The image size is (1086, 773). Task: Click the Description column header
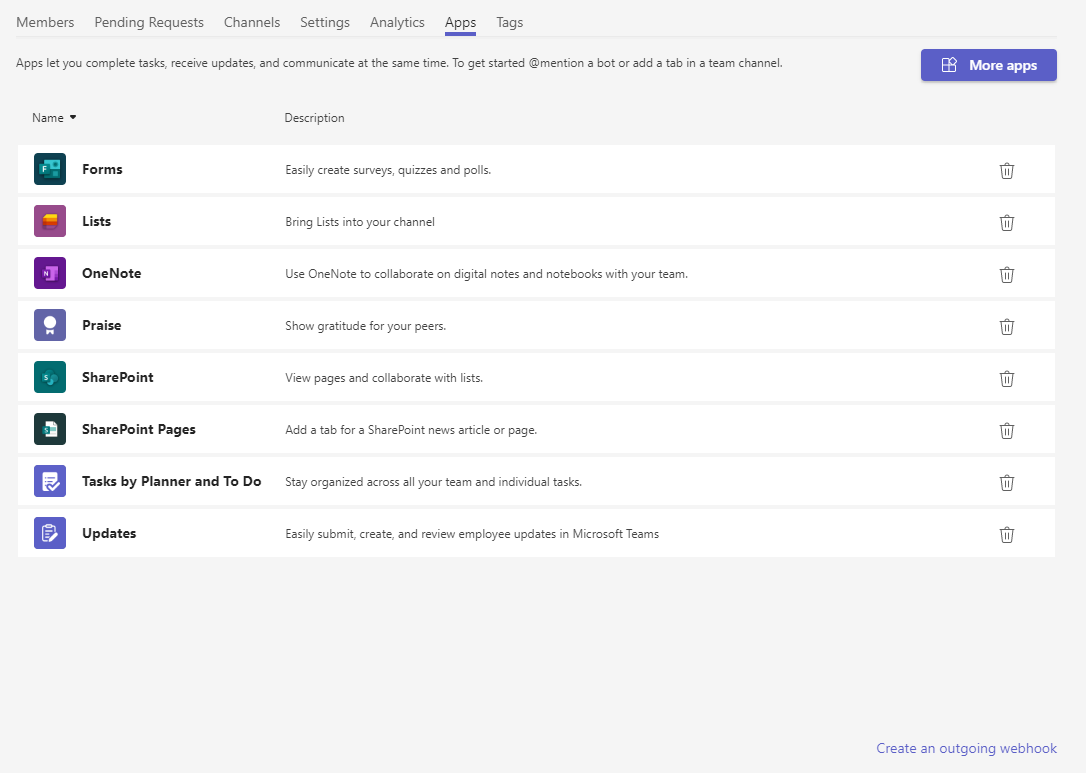(x=314, y=118)
